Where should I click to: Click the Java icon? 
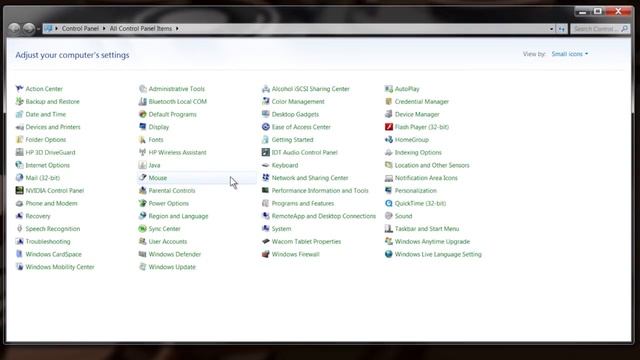pyautogui.click(x=142, y=165)
